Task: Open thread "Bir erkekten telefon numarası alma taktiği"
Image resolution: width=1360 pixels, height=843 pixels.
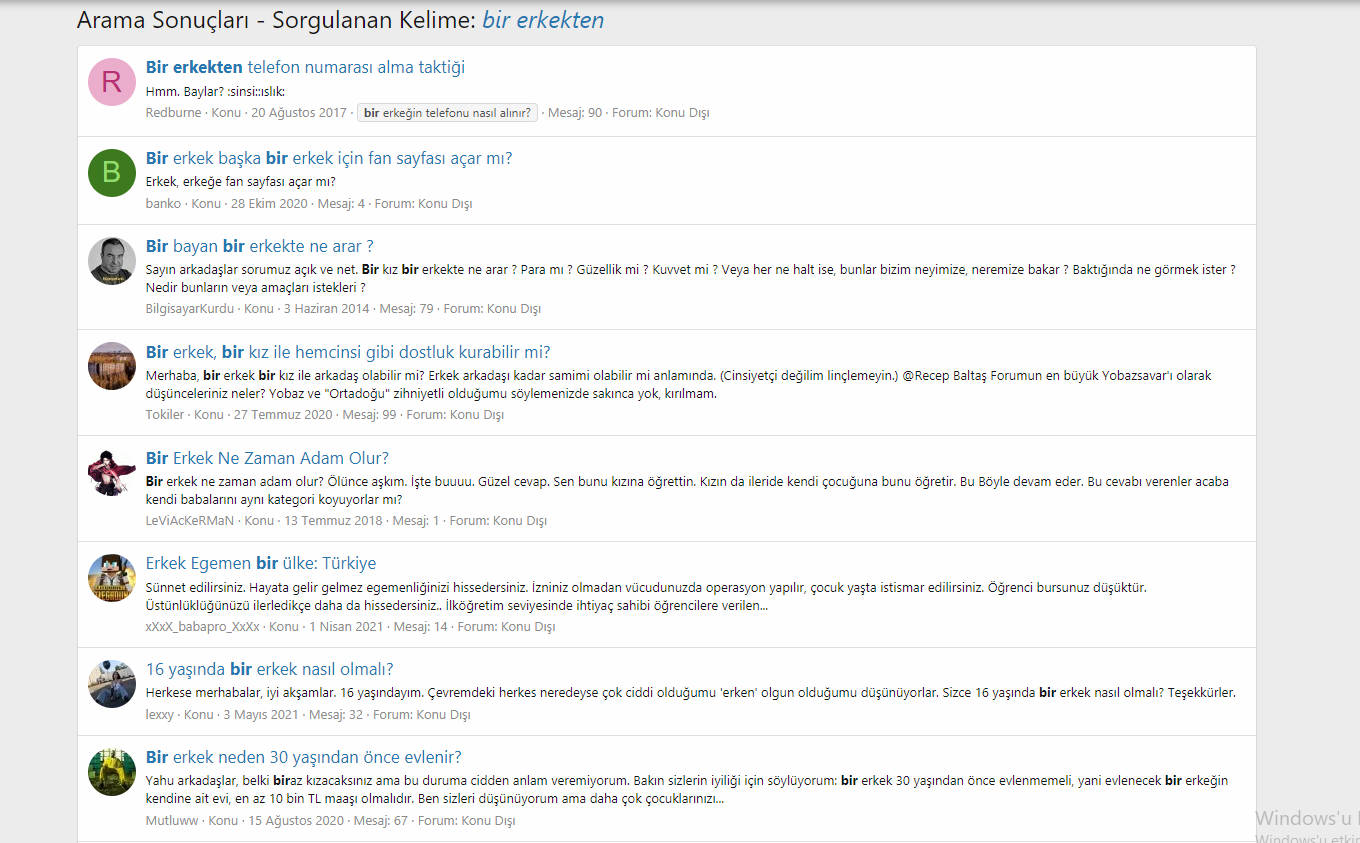Action: coord(305,67)
